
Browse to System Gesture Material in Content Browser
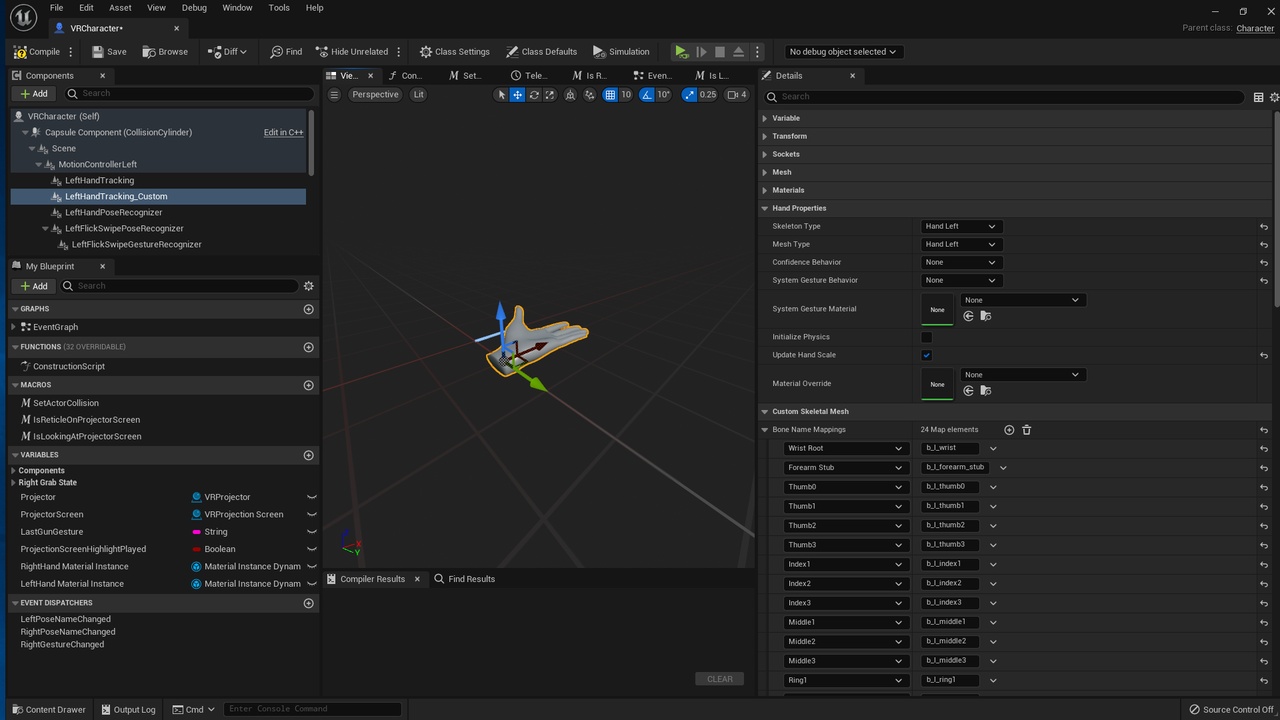[985, 316]
